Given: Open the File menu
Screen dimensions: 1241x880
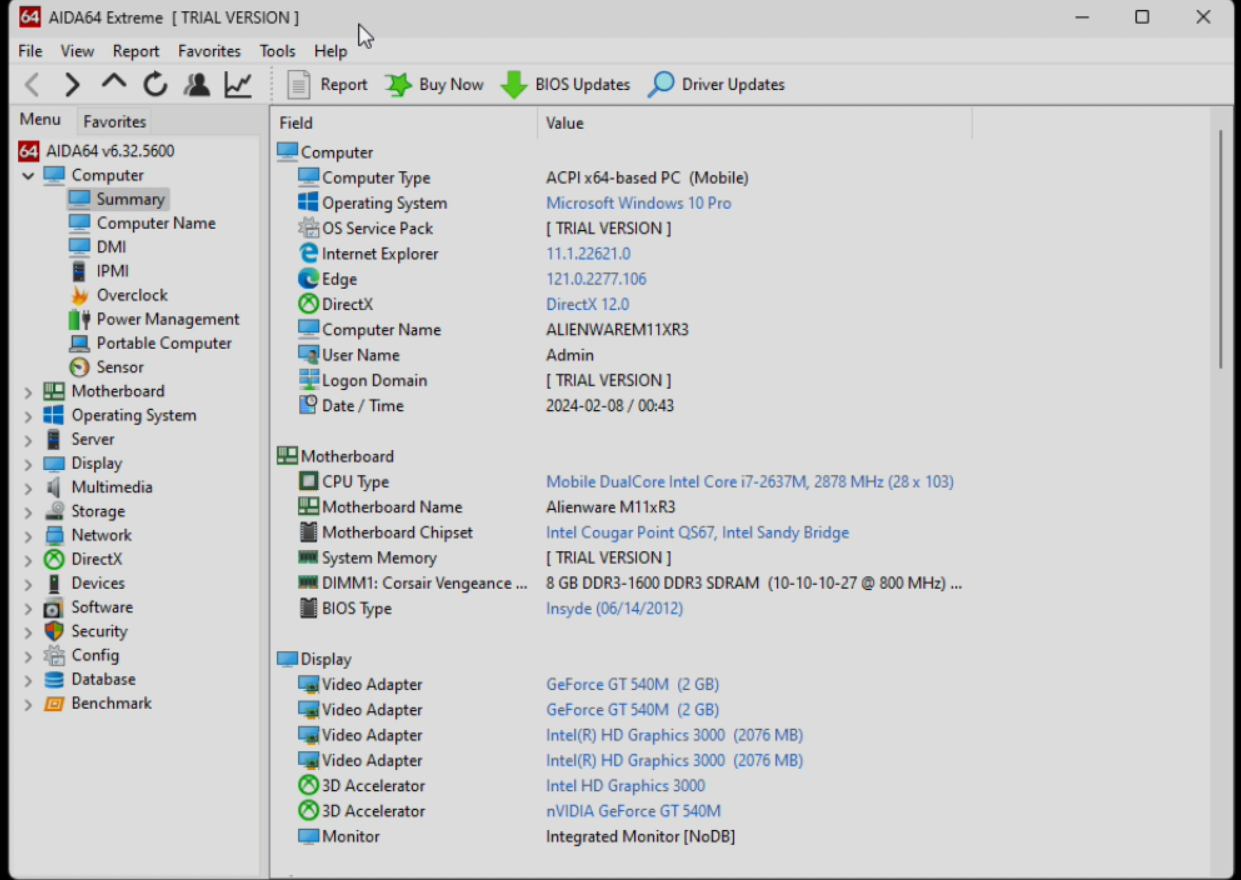Looking at the screenshot, I should (x=30, y=51).
